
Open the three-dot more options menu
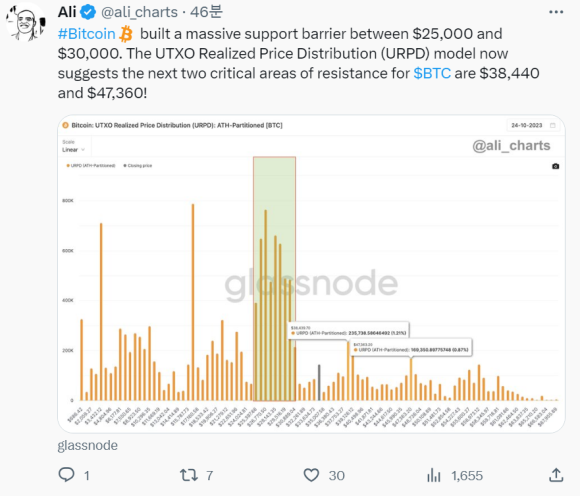(x=556, y=12)
